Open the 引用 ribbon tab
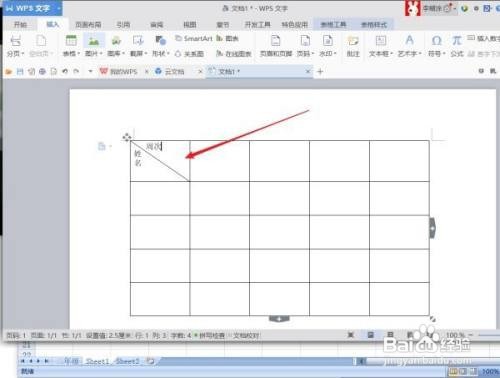This screenshot has width=500, height=378. click(123, 25)
